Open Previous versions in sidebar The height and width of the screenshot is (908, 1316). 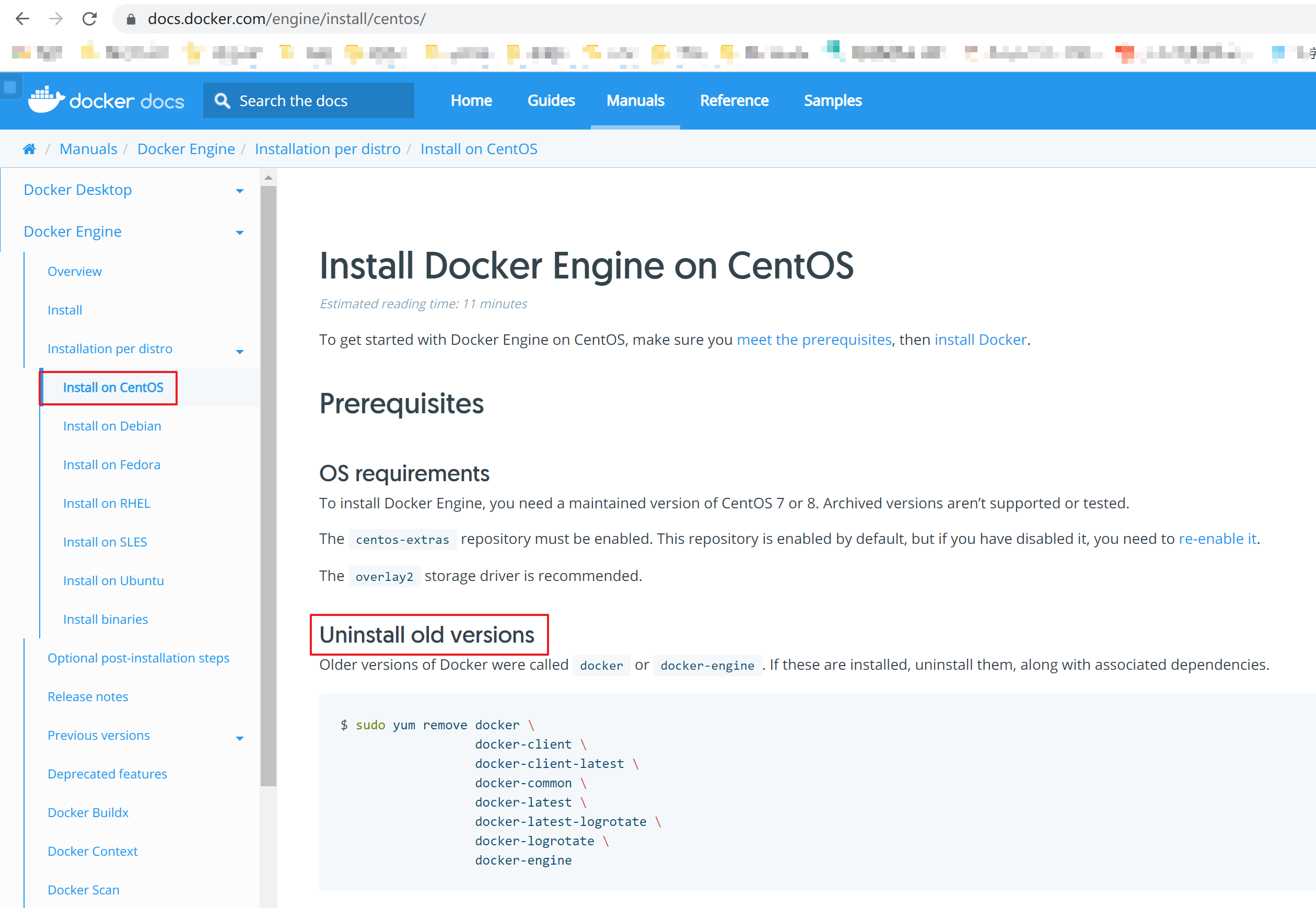pos(98,736)
